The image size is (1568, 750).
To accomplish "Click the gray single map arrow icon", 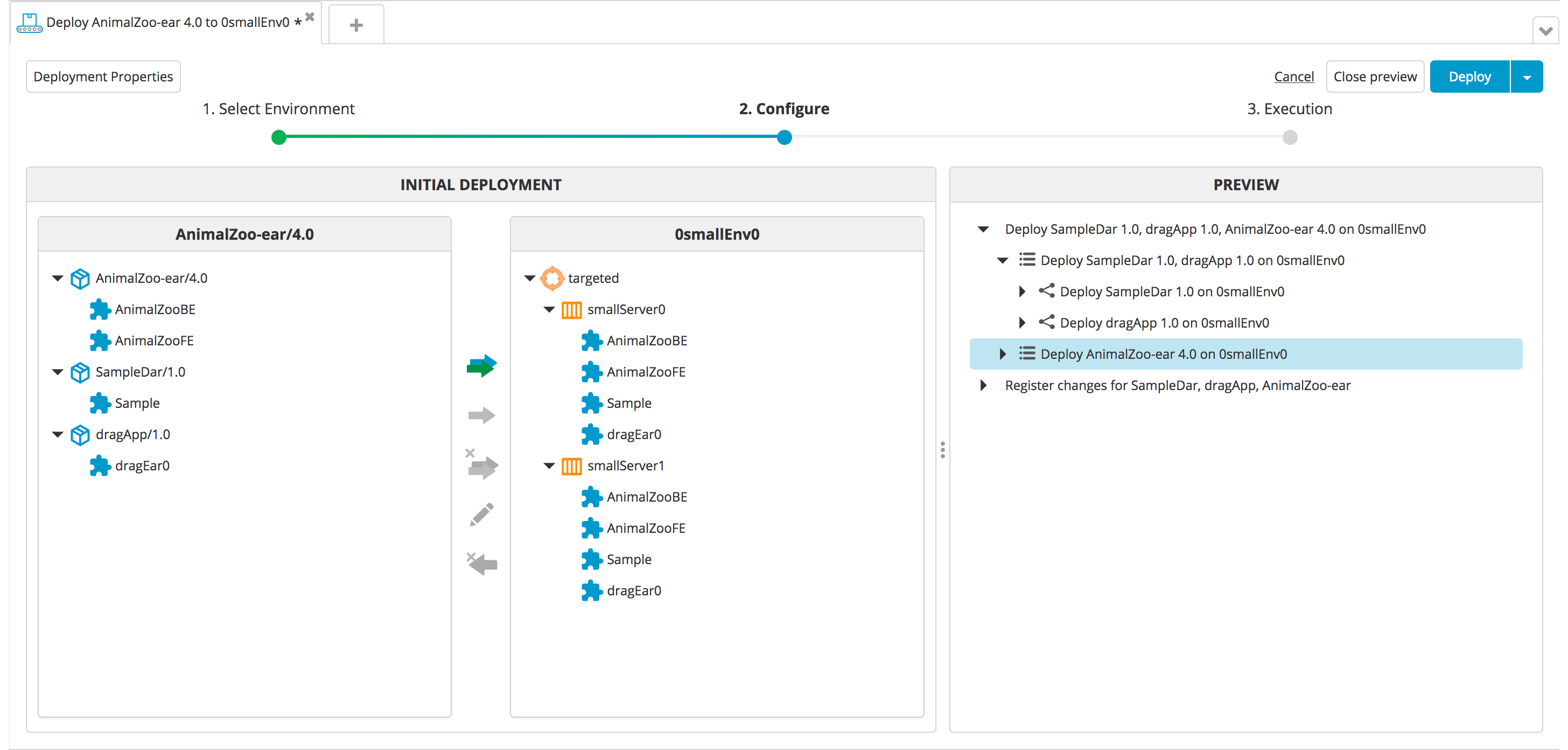I will [x=481, y=415].
